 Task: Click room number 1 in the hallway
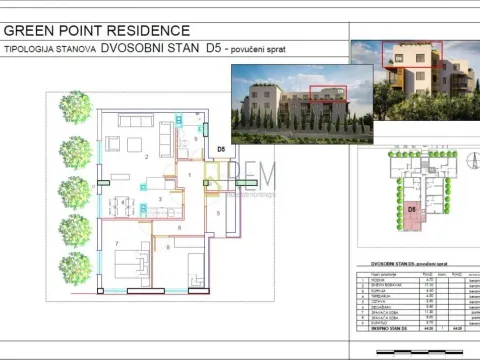pyautogui.click(x=190, y=175)
